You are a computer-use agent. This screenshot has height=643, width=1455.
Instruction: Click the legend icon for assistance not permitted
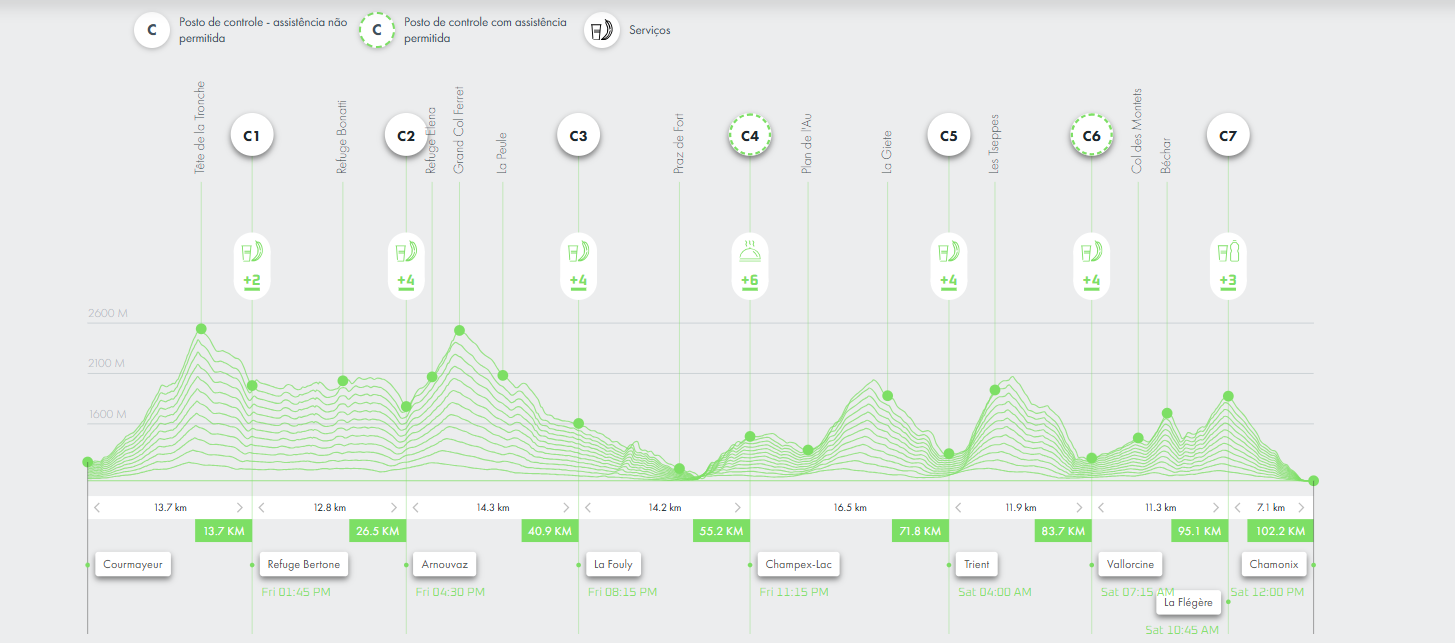(x=152, y=30)
